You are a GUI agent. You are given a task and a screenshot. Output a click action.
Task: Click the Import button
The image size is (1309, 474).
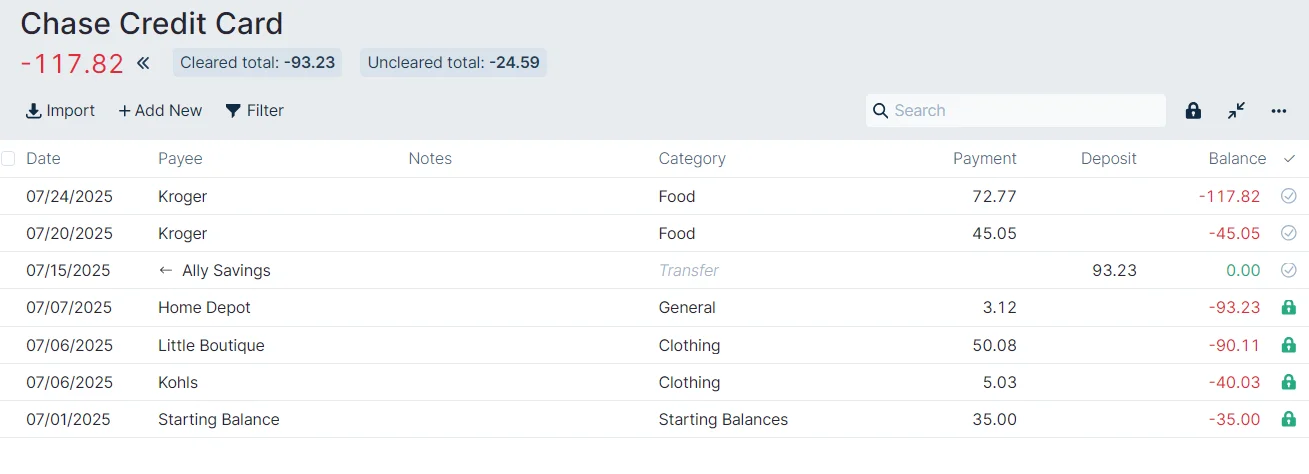(x=61, y=111)
